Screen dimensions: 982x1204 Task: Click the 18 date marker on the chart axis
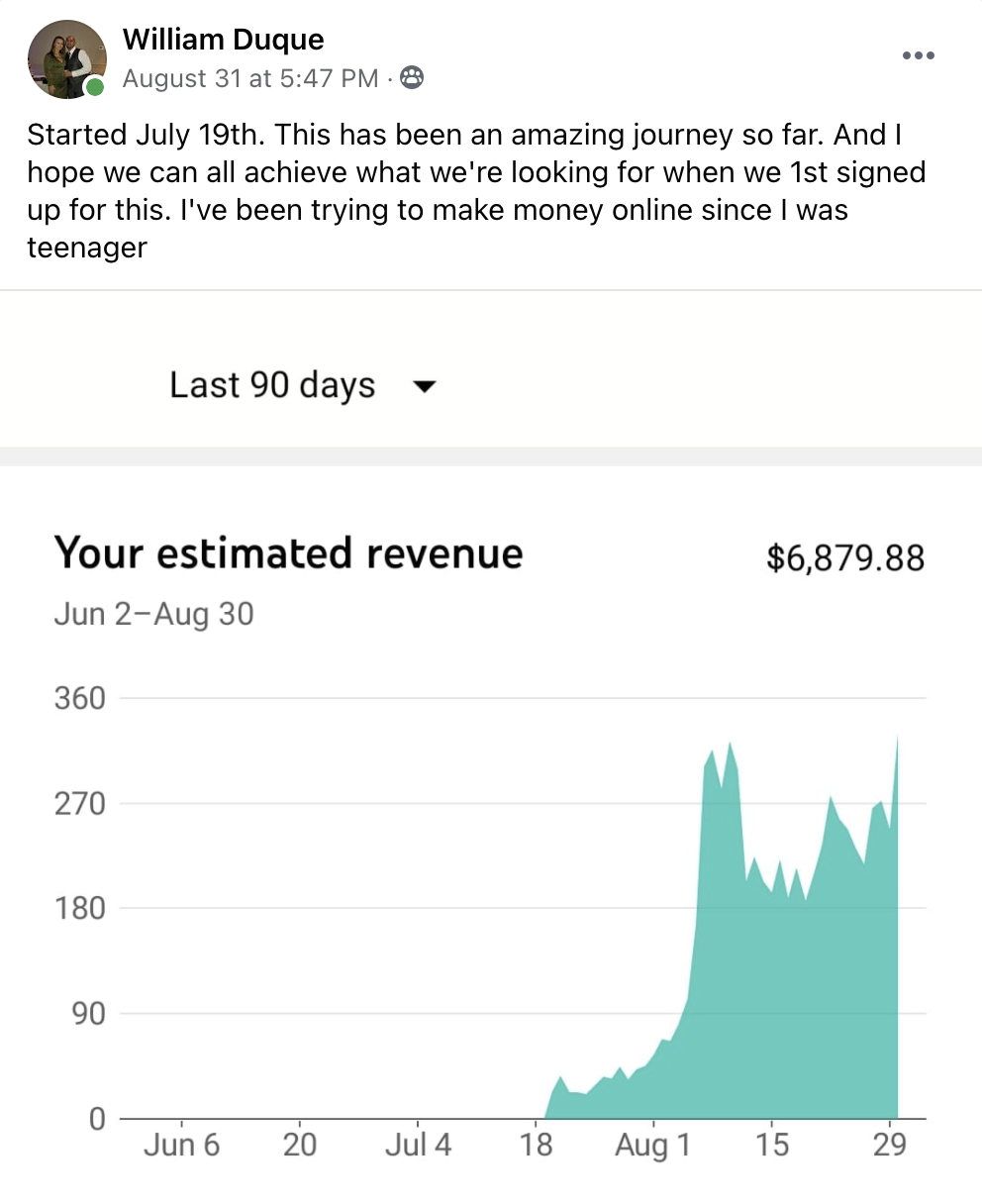tap(536, 1146)
